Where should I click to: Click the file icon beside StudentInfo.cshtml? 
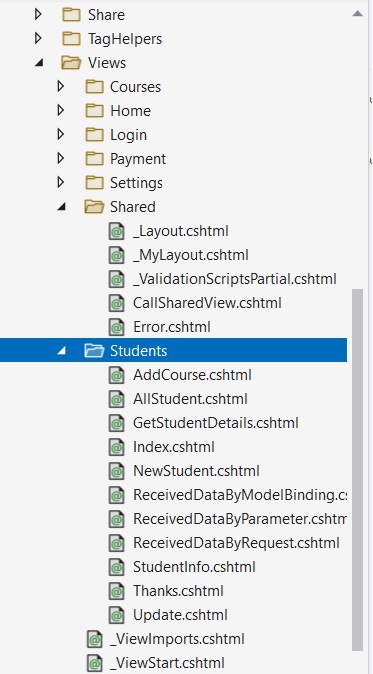(117, 567)
